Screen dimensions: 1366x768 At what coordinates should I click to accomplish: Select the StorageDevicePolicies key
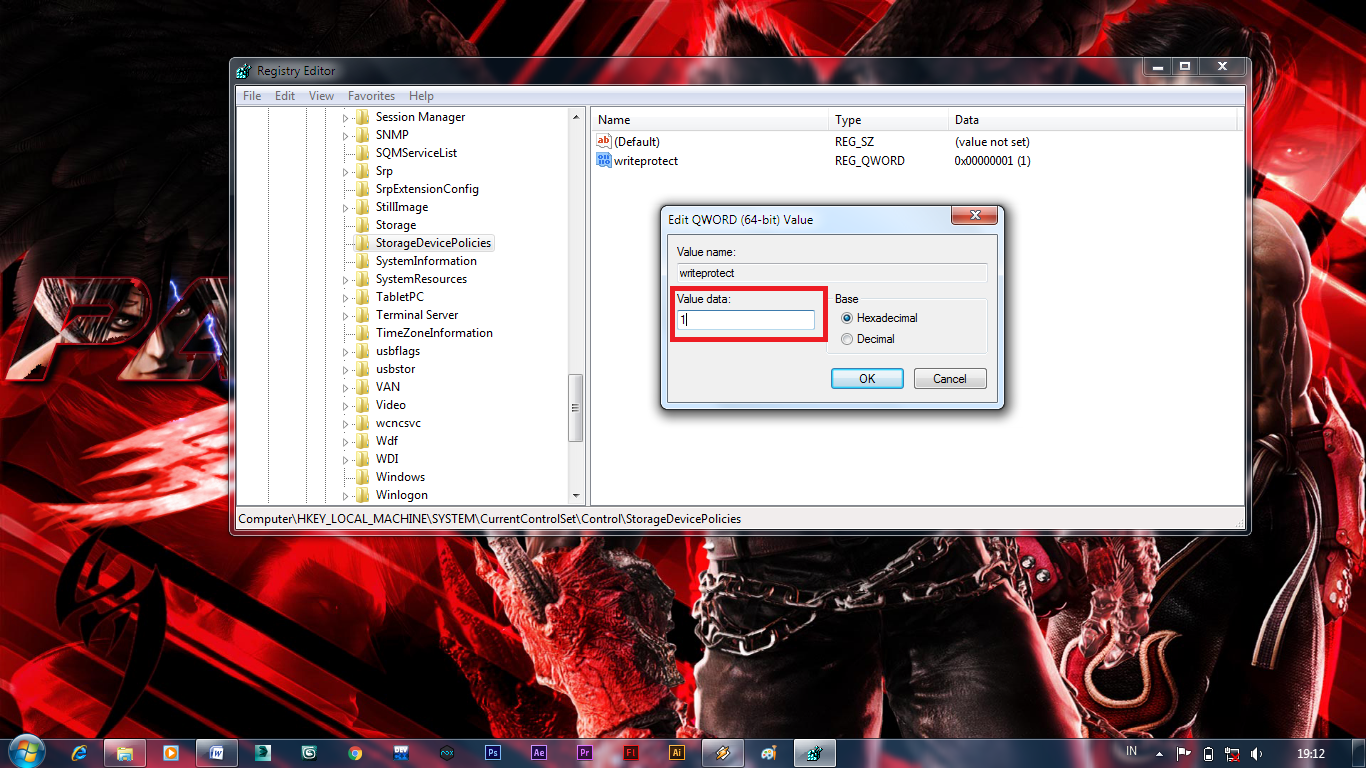coord(433,243)
